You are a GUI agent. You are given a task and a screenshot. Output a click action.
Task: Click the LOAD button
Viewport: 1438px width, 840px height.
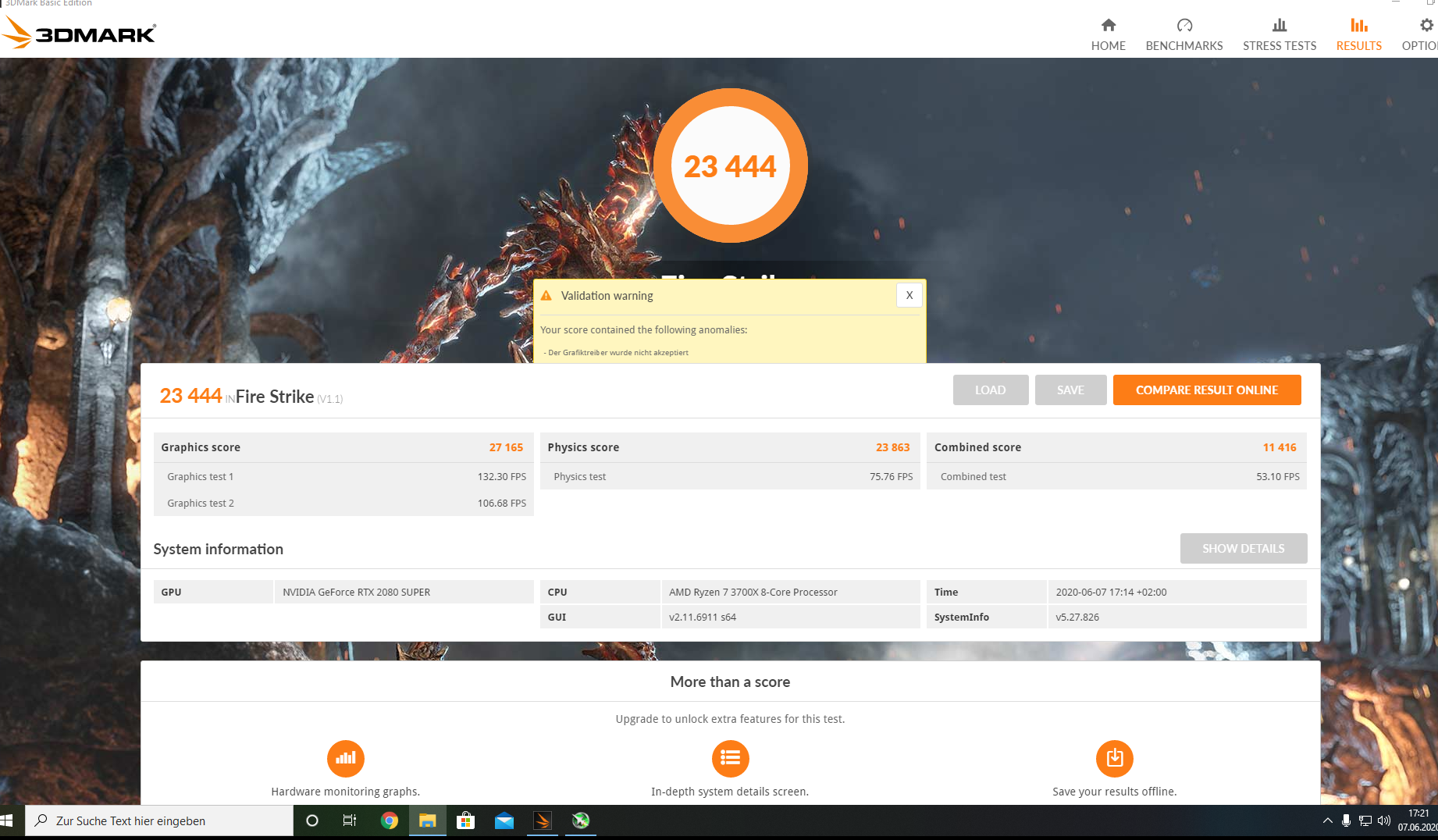click(x=990, y=390)
